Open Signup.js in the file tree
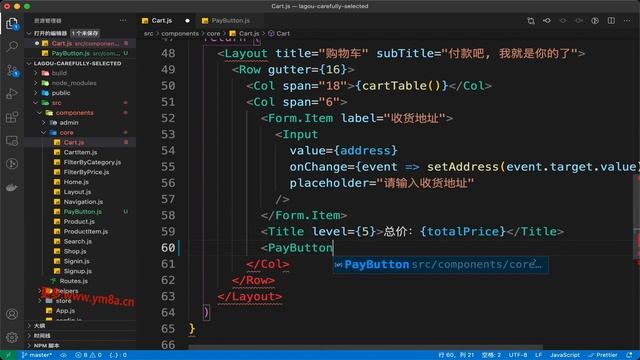This screenshot has width=640, height=360. [x=78, y=271]
